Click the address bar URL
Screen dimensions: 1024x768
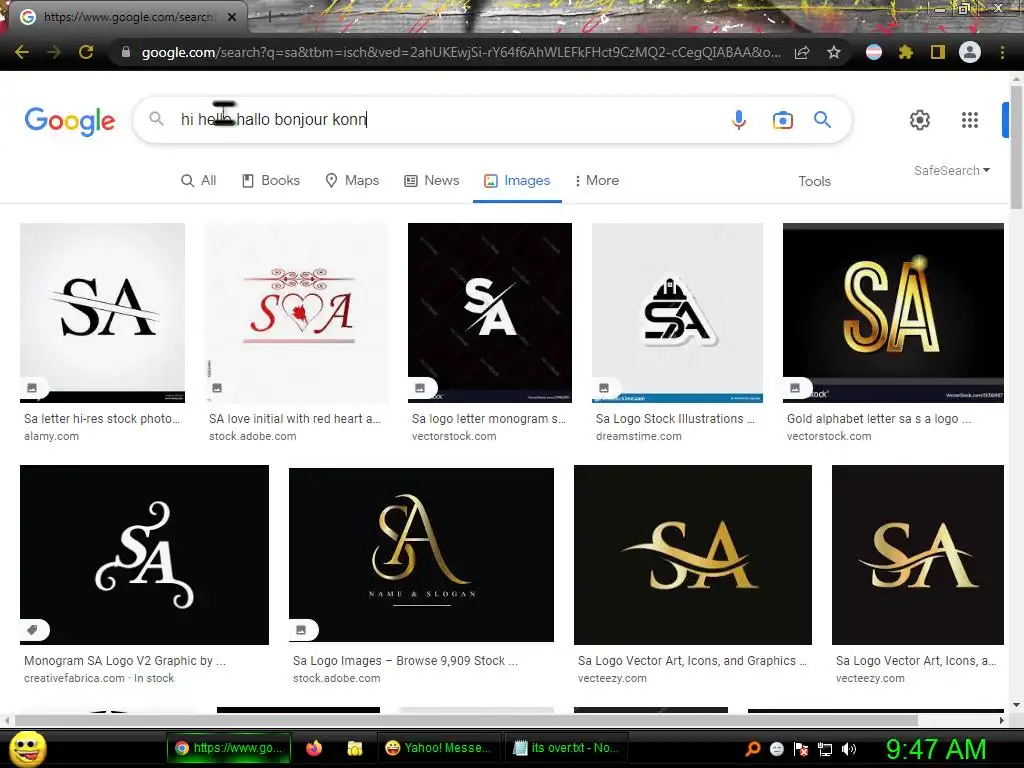[x=461, y=52]
